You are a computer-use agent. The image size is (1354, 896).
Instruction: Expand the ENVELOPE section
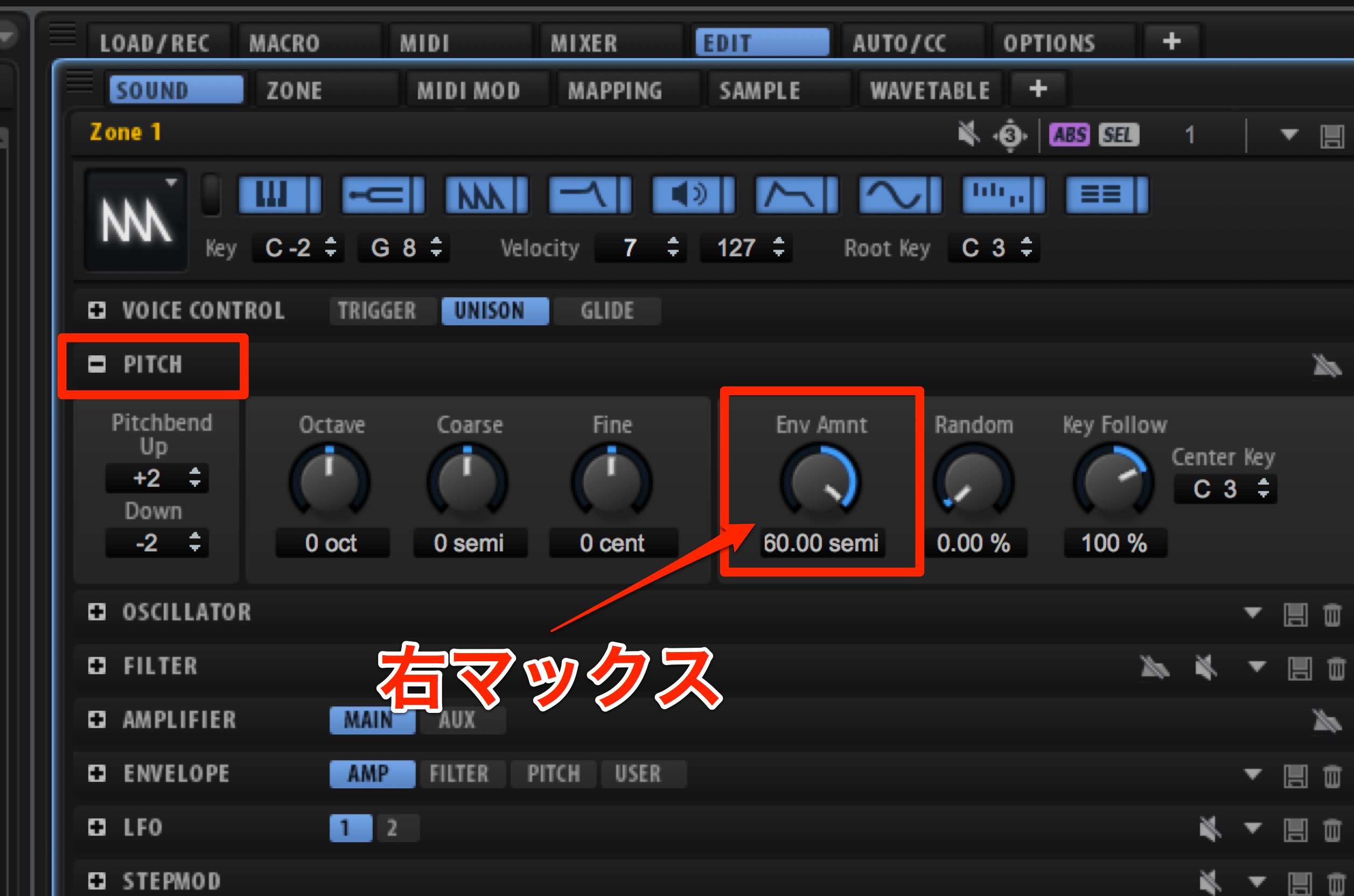click(x=96, y=773)
